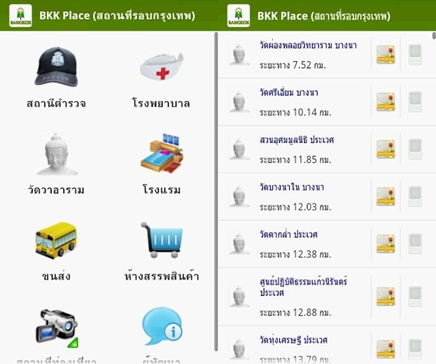Tap the right BKK Place header title
436x364 pixels.
click(x=324, y=16)
